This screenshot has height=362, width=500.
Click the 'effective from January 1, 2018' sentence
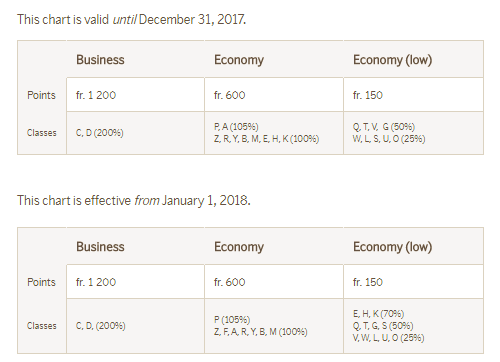pos(134,200)
